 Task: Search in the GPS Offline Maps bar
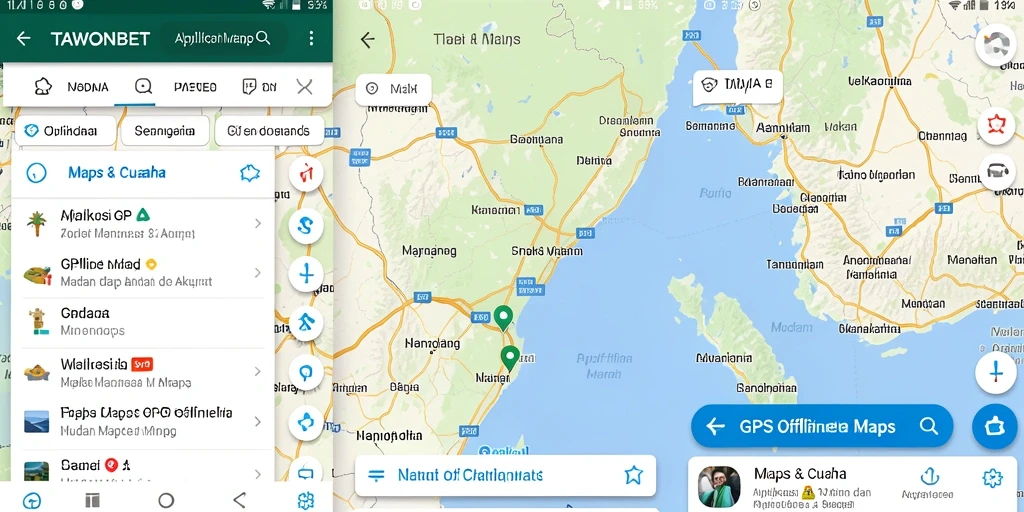[x=929, y=426]
